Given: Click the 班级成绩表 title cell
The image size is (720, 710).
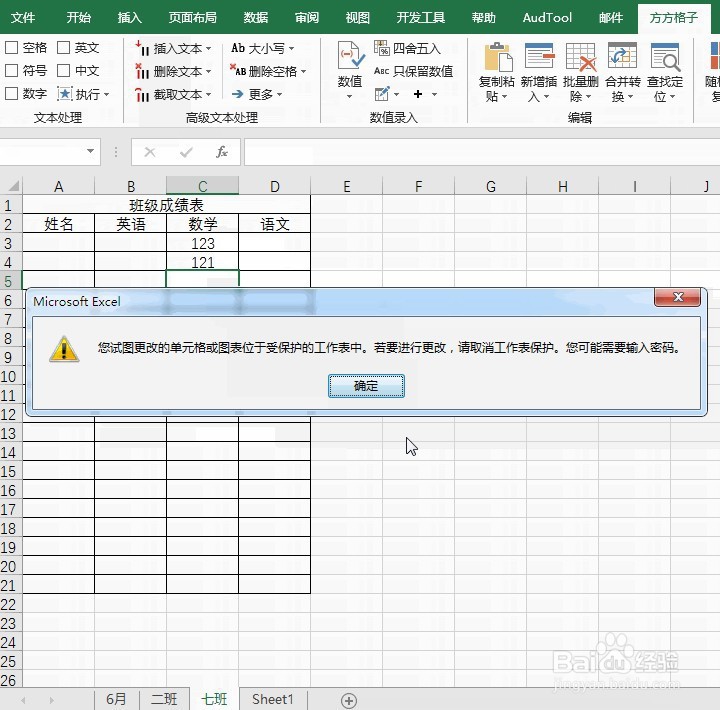Looking at the screenshot, I should coord(166,205).
